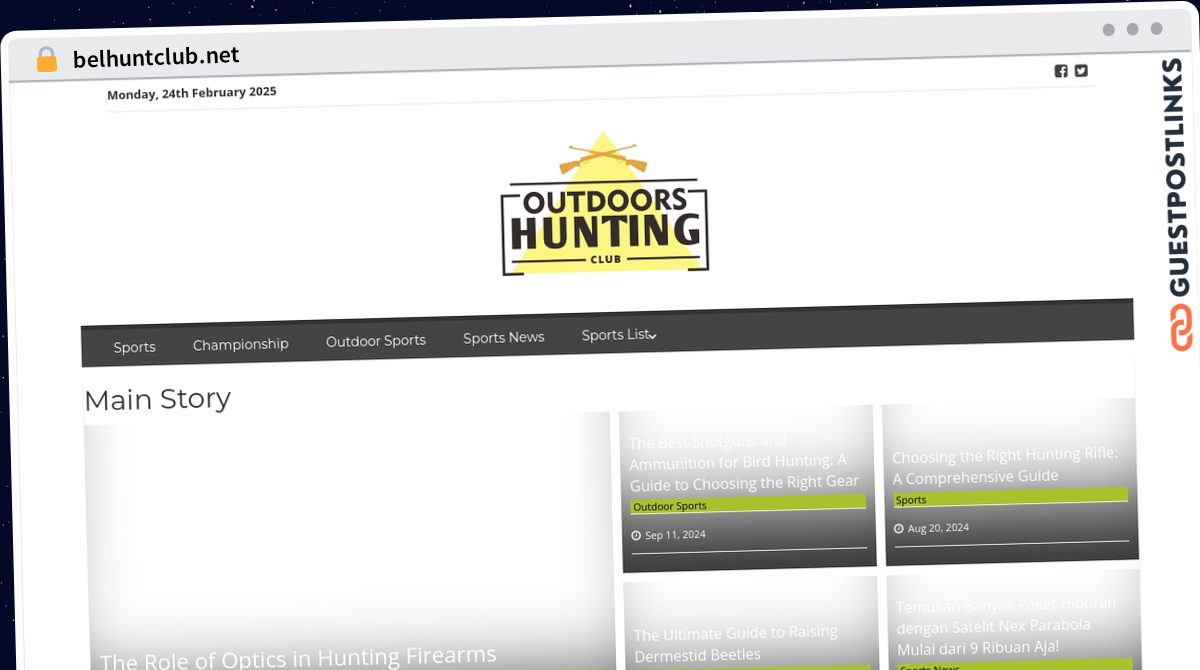Click the Monday, 24th February 2025 date
This screenshot has height=670, width=1200.
(x=192, y=93)
